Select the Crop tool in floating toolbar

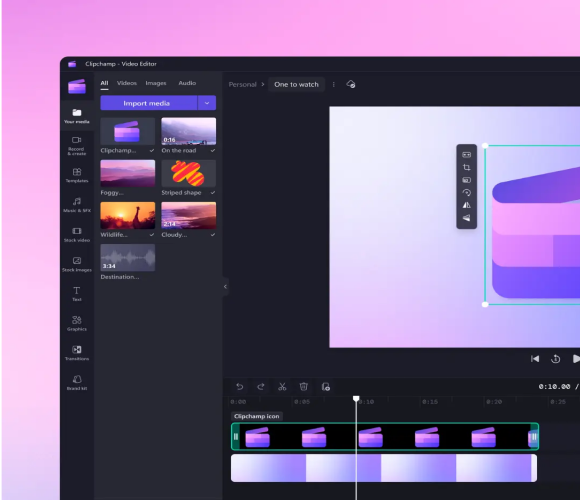[466, 167]
